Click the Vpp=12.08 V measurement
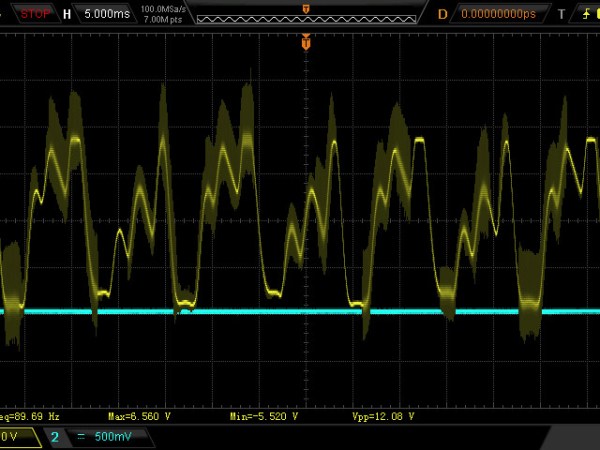This screenshot has height=450, width=600. point(383,416)
